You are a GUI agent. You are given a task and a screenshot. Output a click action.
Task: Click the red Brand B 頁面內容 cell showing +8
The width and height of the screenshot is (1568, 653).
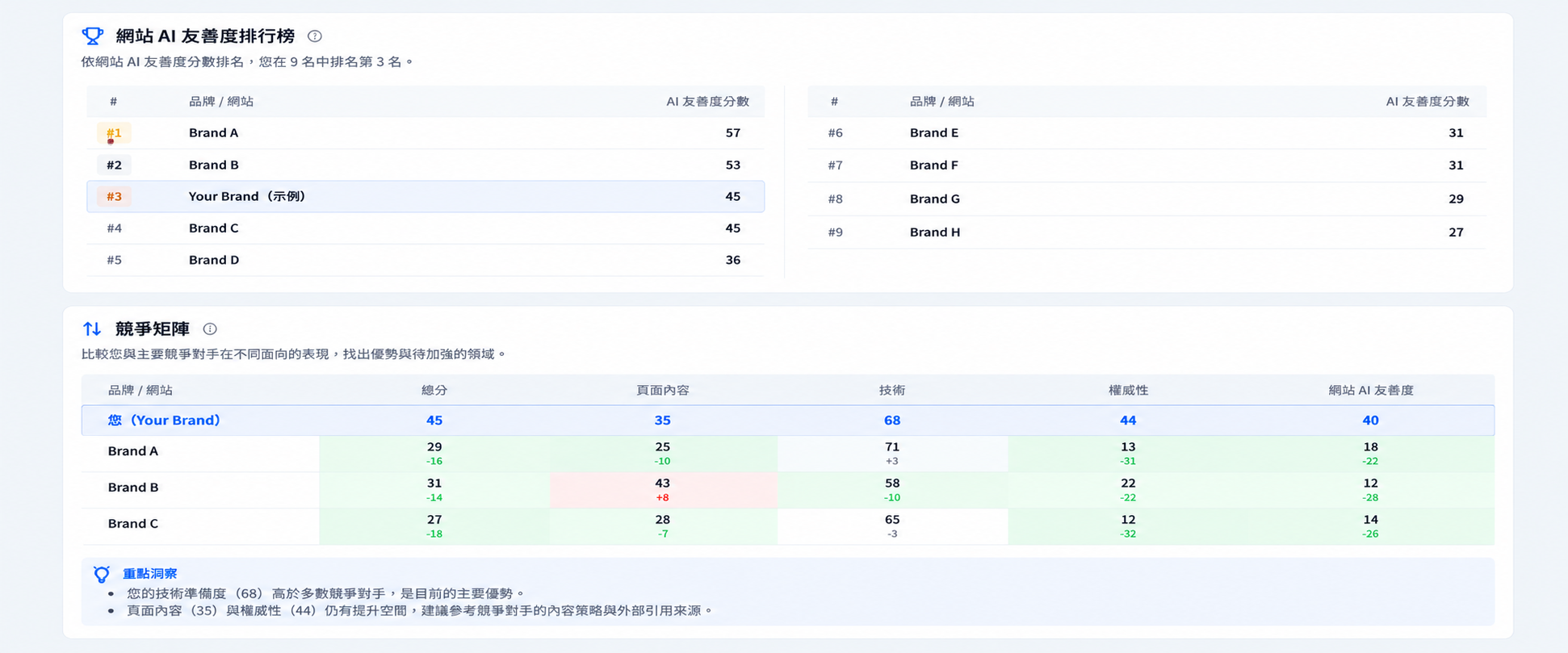point(663,490)
